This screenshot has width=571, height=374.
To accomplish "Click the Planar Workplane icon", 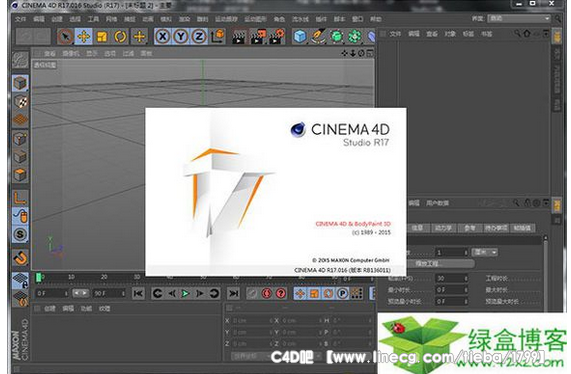I will pyautogui.click(x=20, y=299).
